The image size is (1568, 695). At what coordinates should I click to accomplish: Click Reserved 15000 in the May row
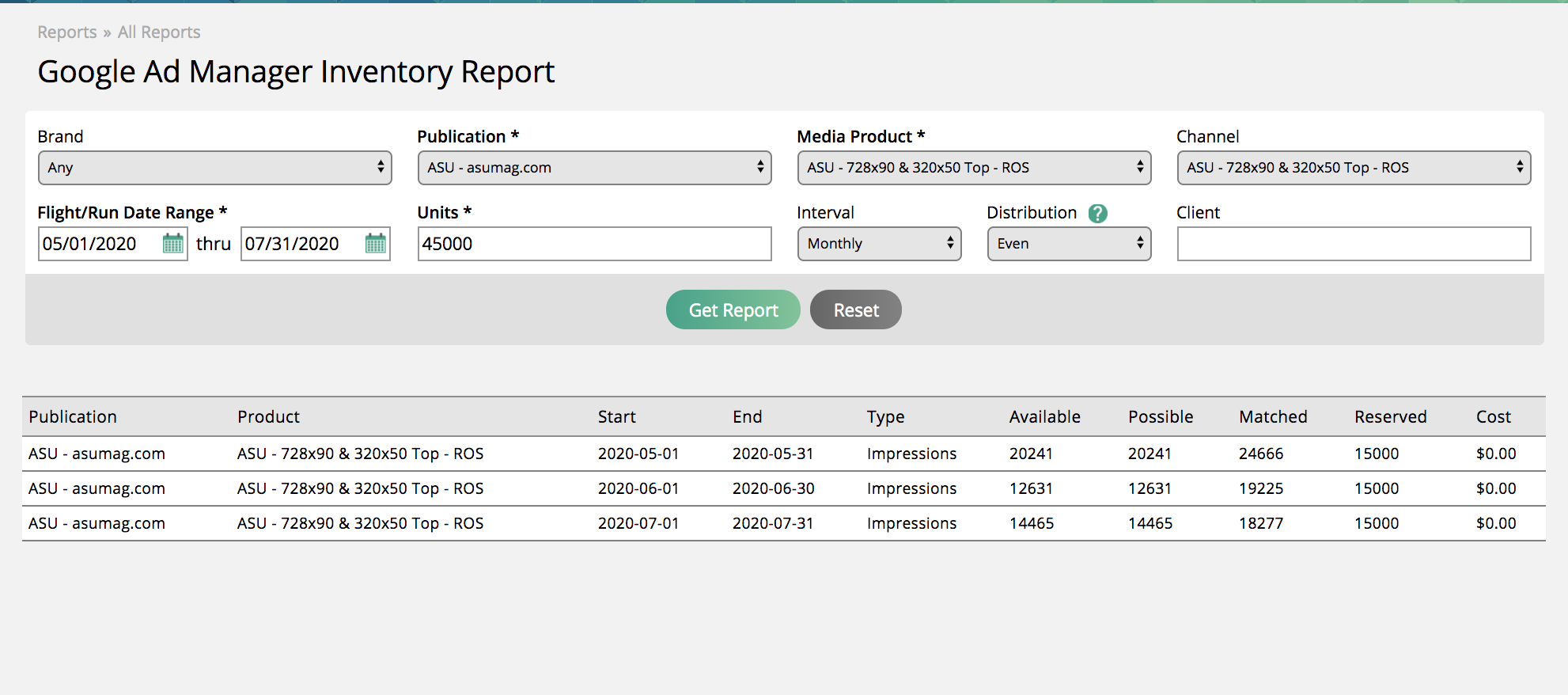click(1377, 454)
